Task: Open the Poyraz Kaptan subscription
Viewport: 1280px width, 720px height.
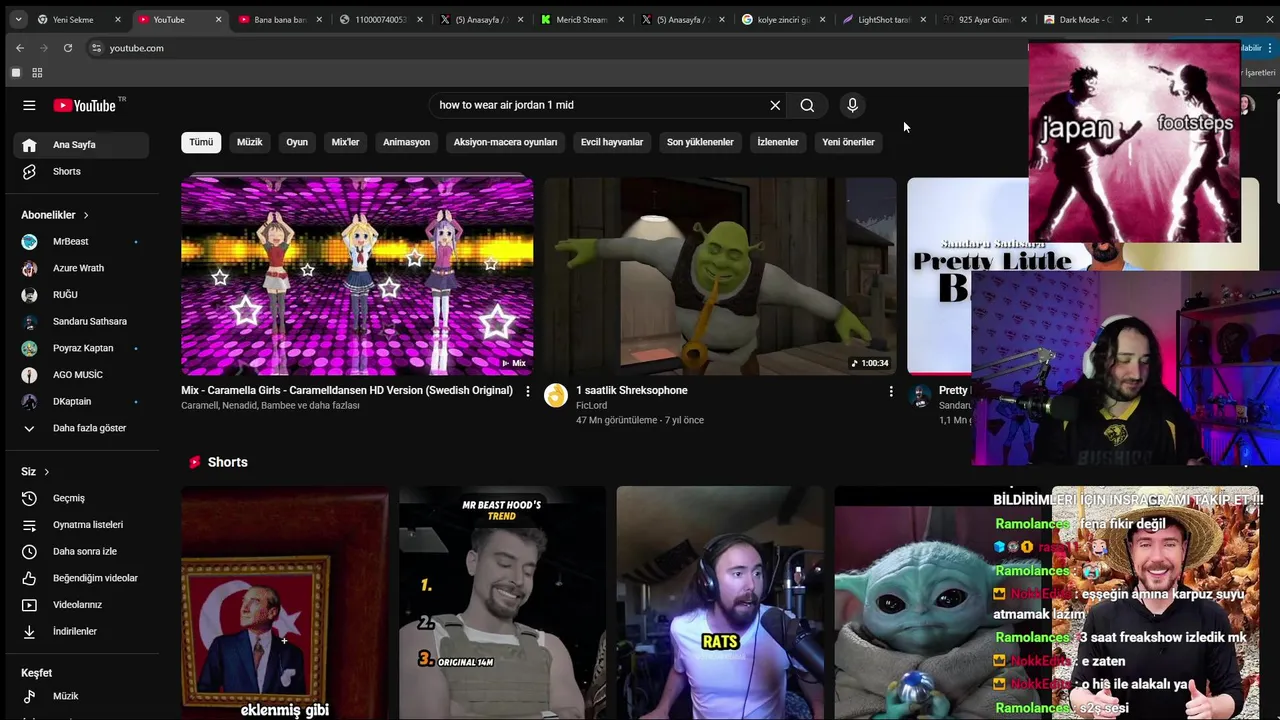Action: pos(81,348)
